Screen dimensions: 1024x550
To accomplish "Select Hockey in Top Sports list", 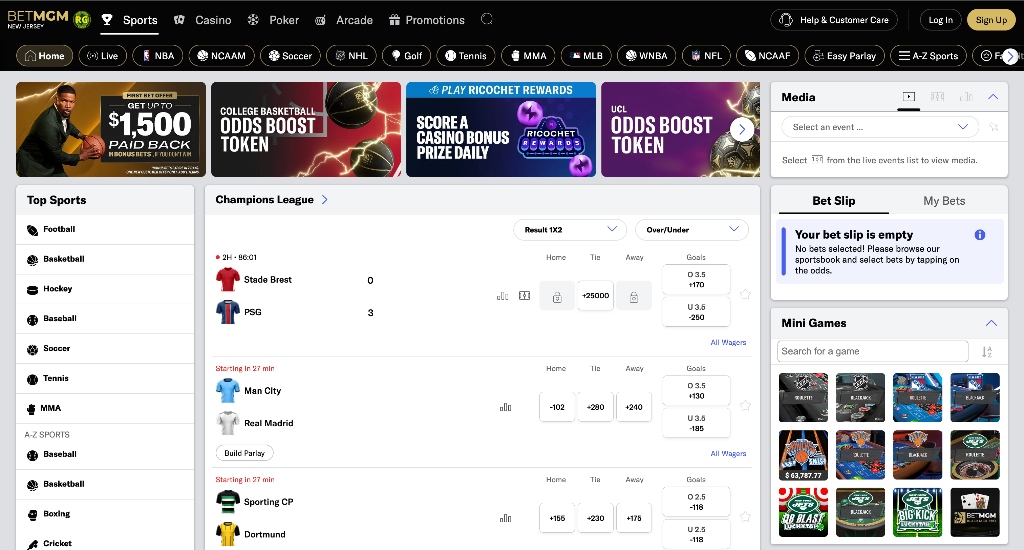I will pyautogui.click(x=105, y=289).
